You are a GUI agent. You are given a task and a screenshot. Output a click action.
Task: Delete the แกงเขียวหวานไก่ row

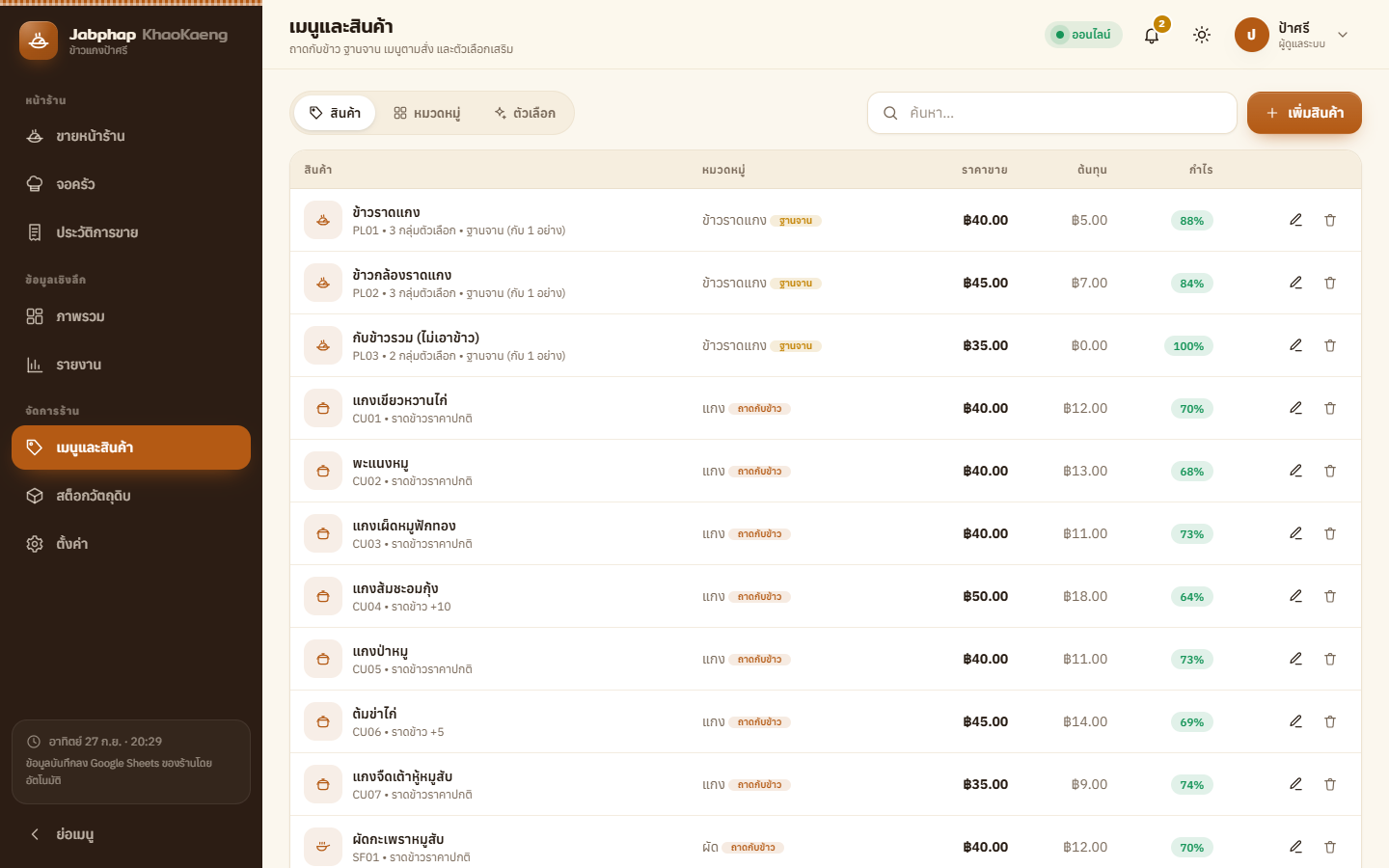pyautogui.click(x=1330, y=408)
